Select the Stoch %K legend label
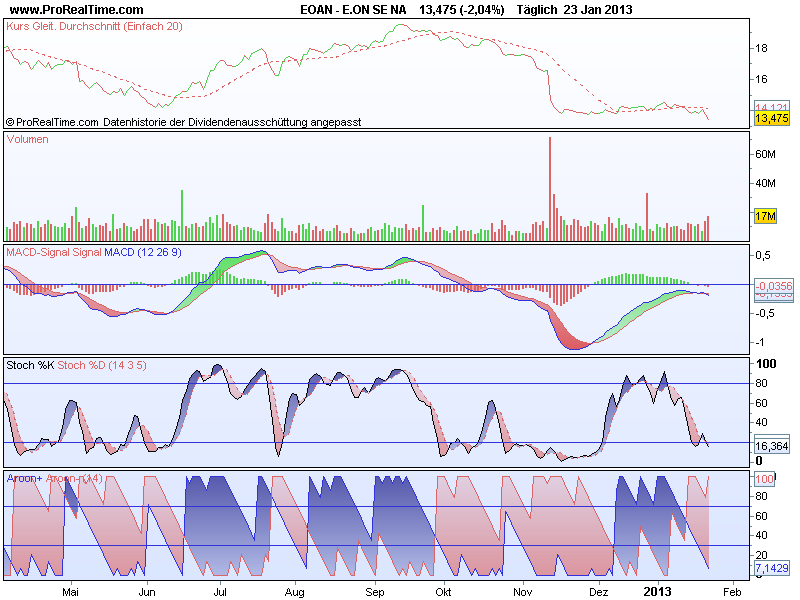Image resolution: width=800 pixels, height=600 pixels. 30,365
